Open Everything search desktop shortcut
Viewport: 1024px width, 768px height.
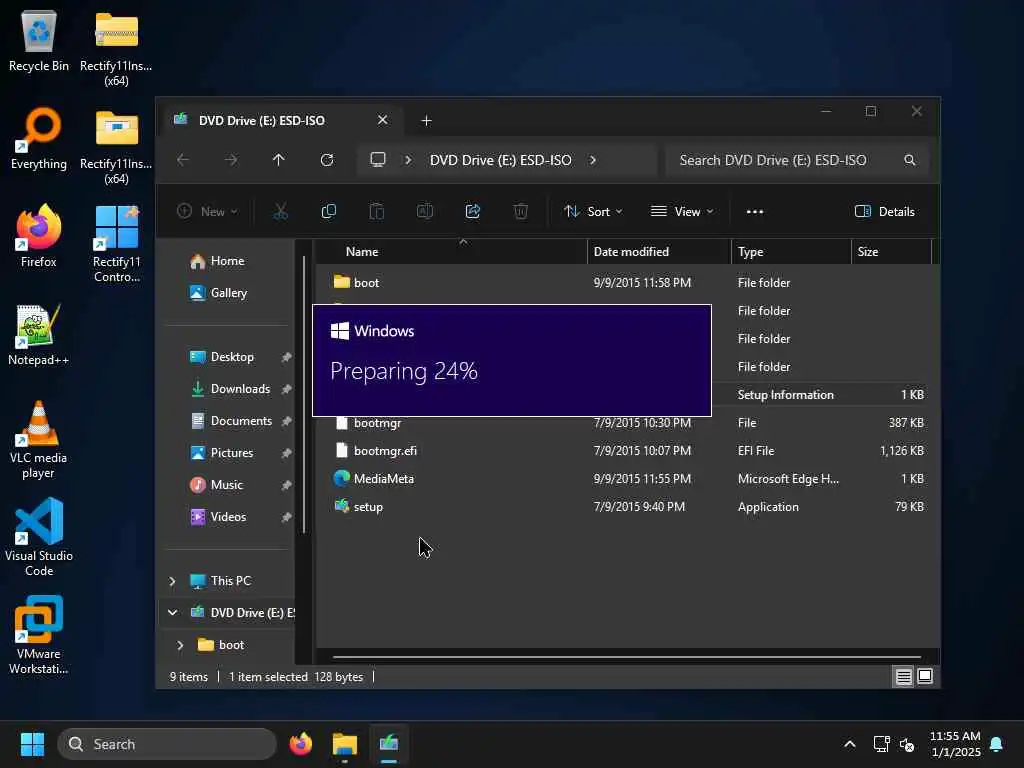pyautogui.click(x=39, y=139)
